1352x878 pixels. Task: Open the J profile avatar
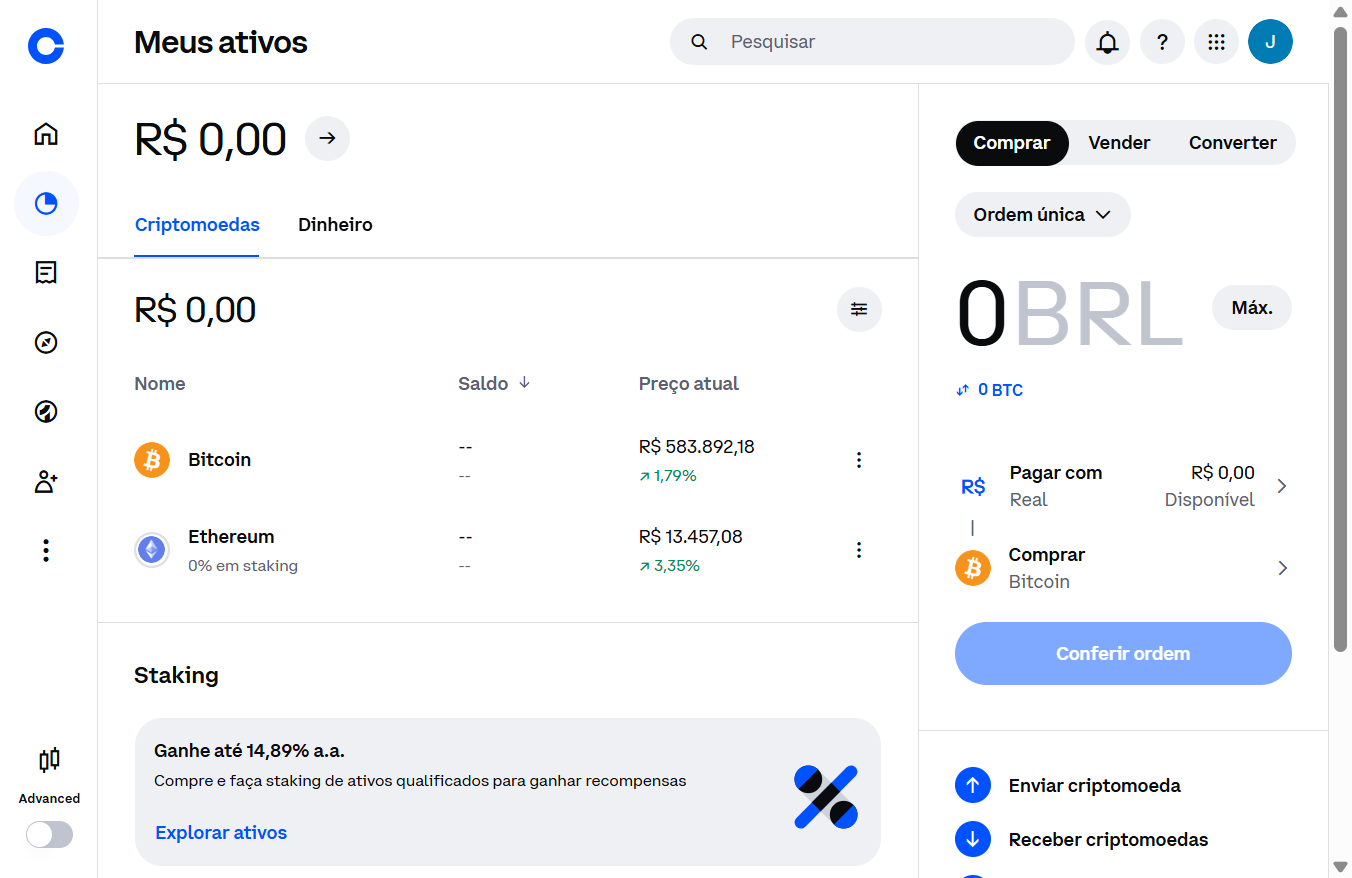click(x=1270, y=42)
